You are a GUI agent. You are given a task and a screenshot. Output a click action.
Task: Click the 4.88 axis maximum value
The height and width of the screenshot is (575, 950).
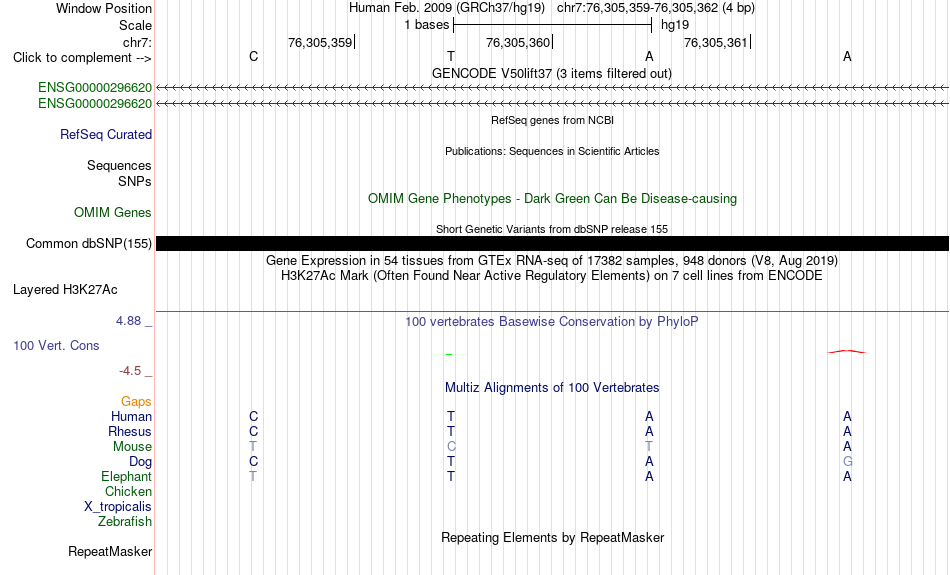coord(128,321)
